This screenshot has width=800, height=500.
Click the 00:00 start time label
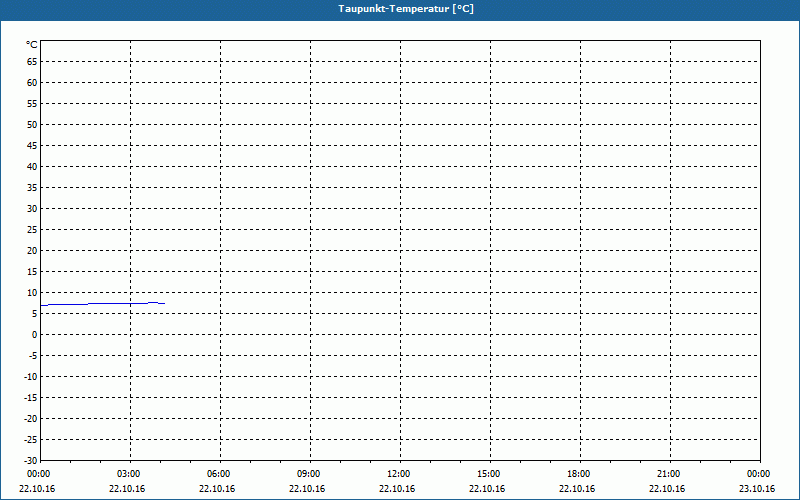point(38,474)
